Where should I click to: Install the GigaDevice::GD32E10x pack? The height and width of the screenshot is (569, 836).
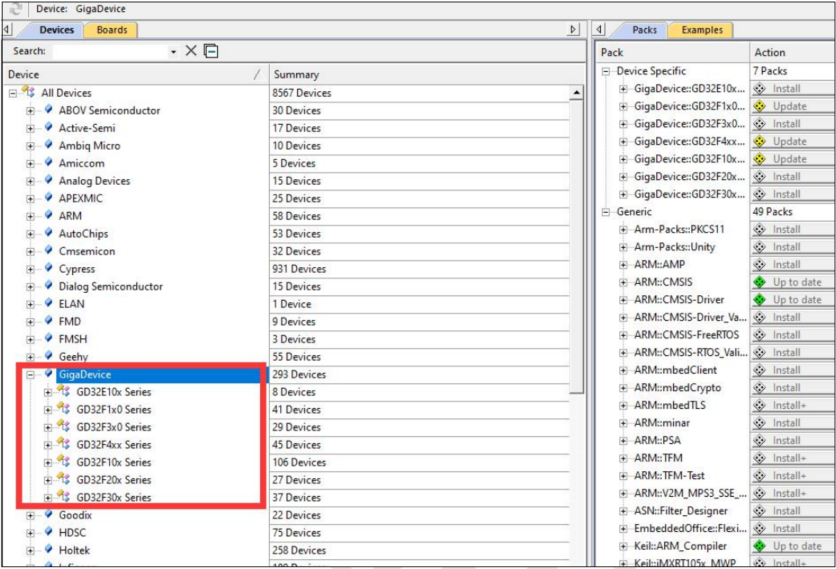(x=792, y=89)
